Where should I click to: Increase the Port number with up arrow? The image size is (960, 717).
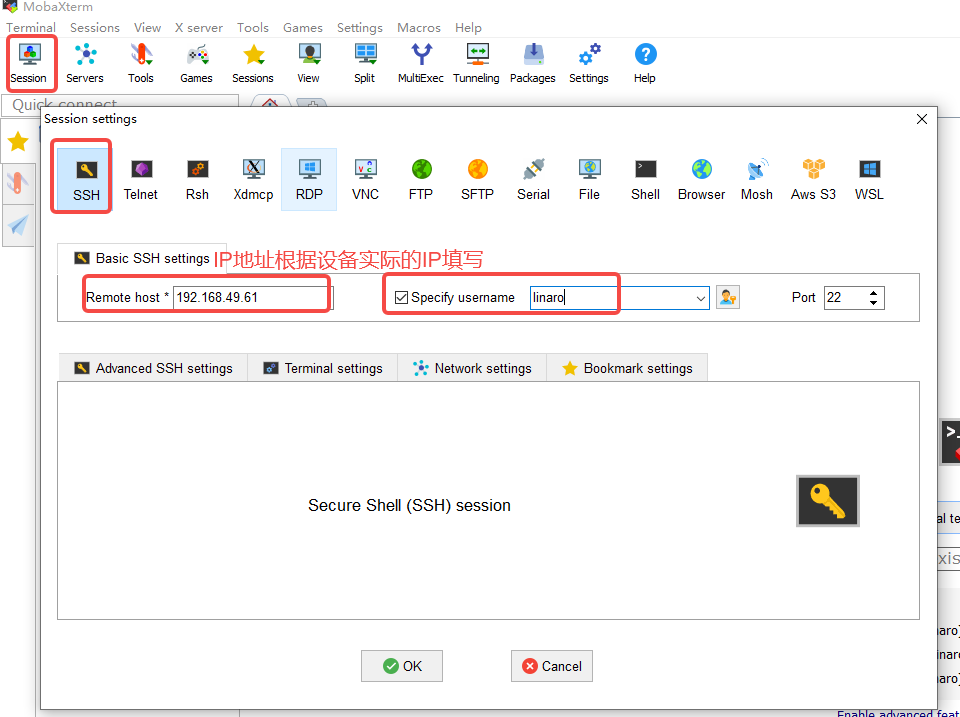874,293
